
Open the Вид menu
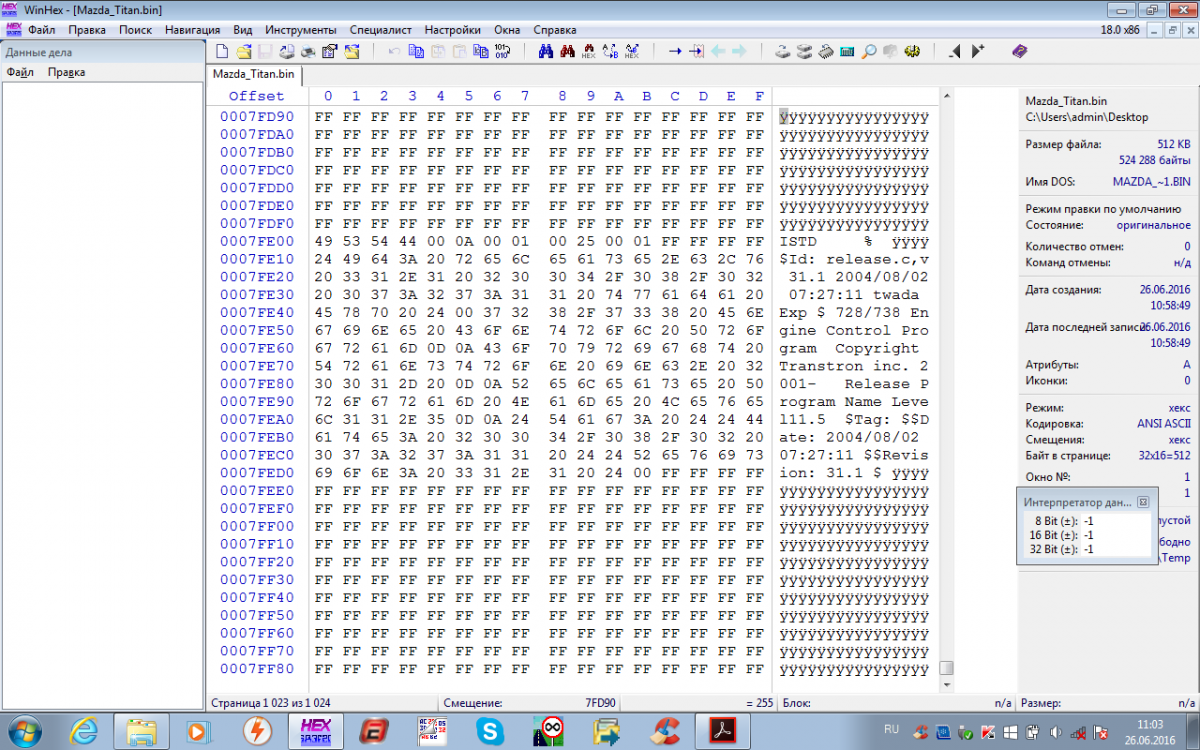[x=243, y=30]
